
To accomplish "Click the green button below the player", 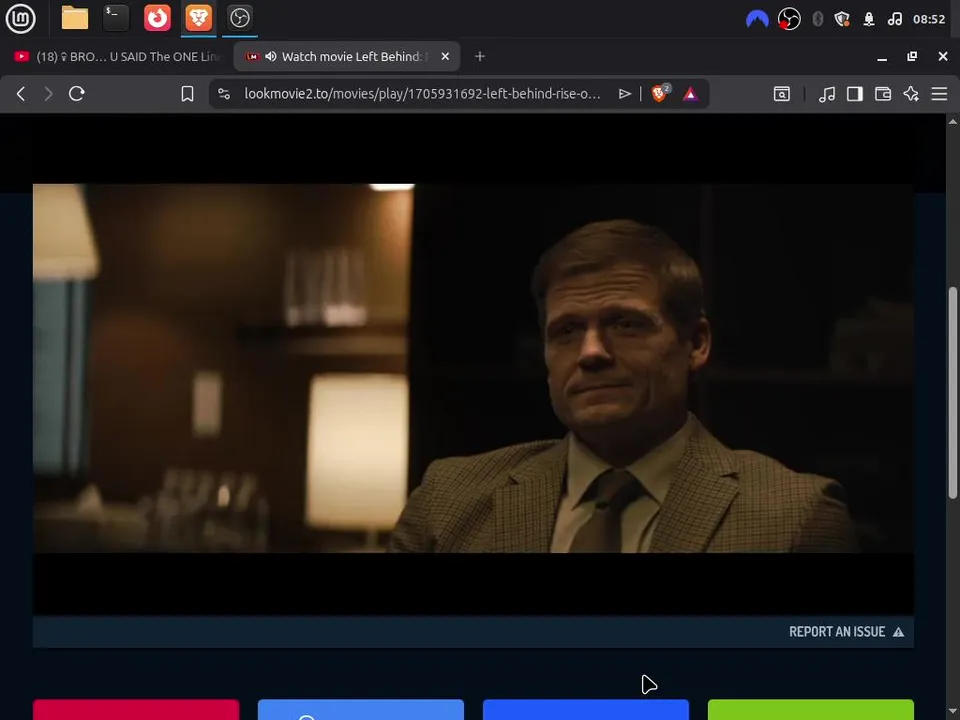I will (x=811, y=710).
